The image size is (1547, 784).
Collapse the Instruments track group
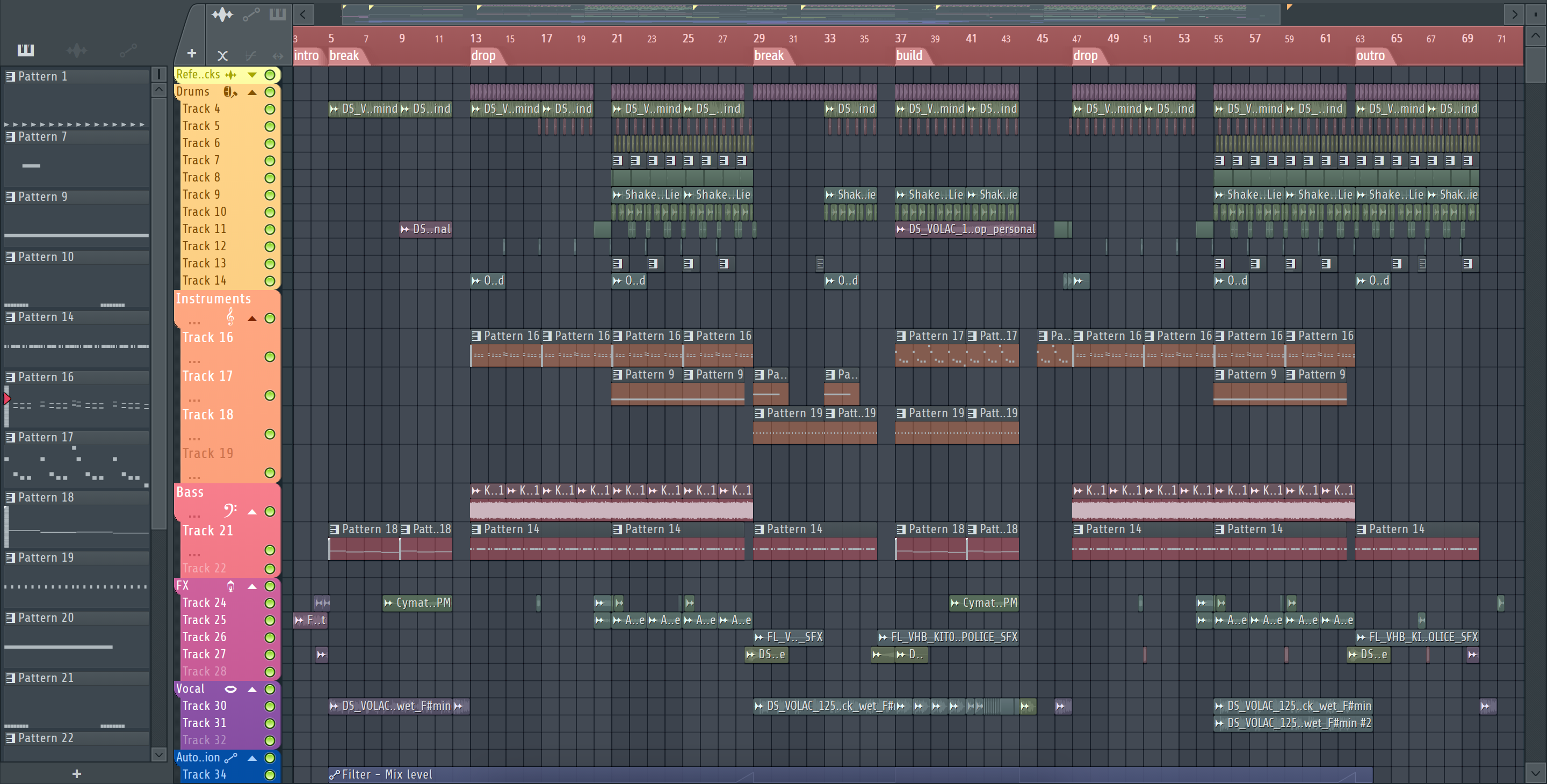click(x=252, y=318)
